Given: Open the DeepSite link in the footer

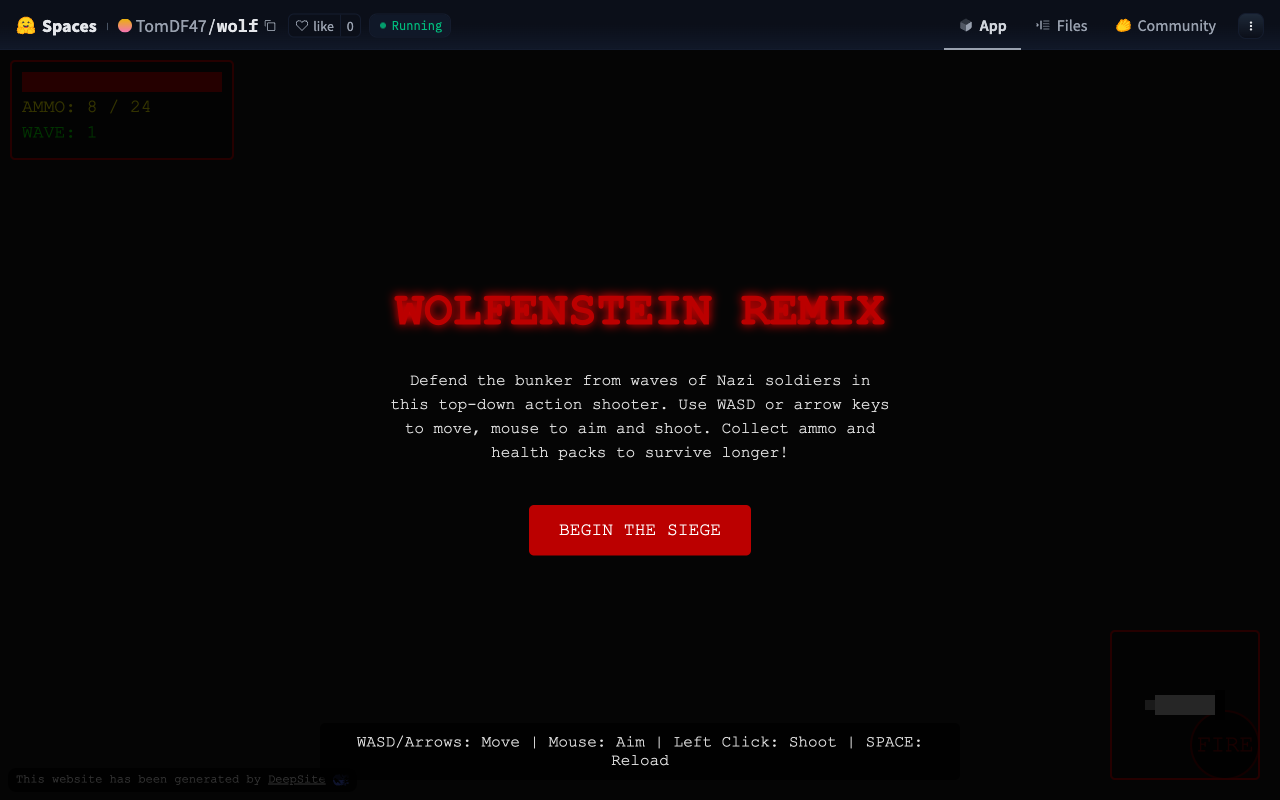Looking at the screenshot, I should point(296,779).
